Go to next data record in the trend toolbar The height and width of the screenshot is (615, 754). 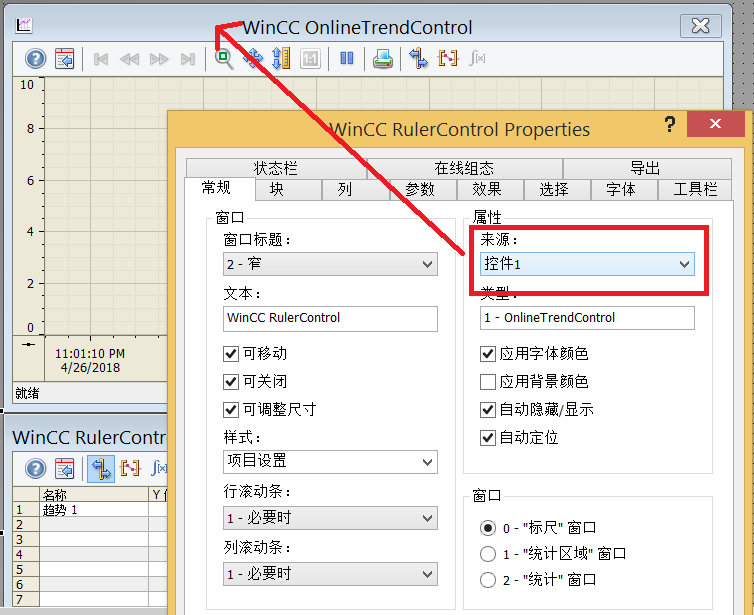point(159,59)
